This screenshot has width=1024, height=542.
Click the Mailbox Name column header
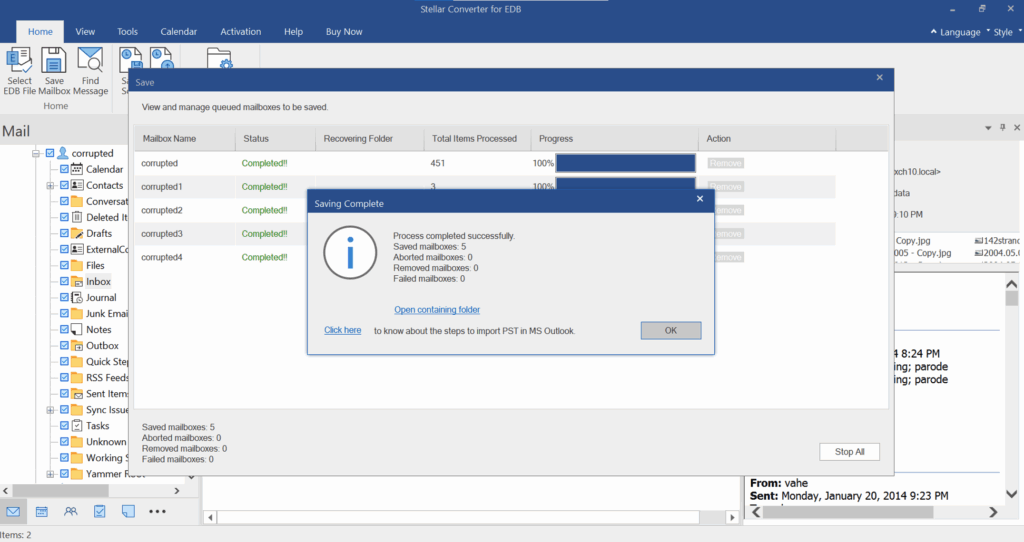click(x=185, y=138)
